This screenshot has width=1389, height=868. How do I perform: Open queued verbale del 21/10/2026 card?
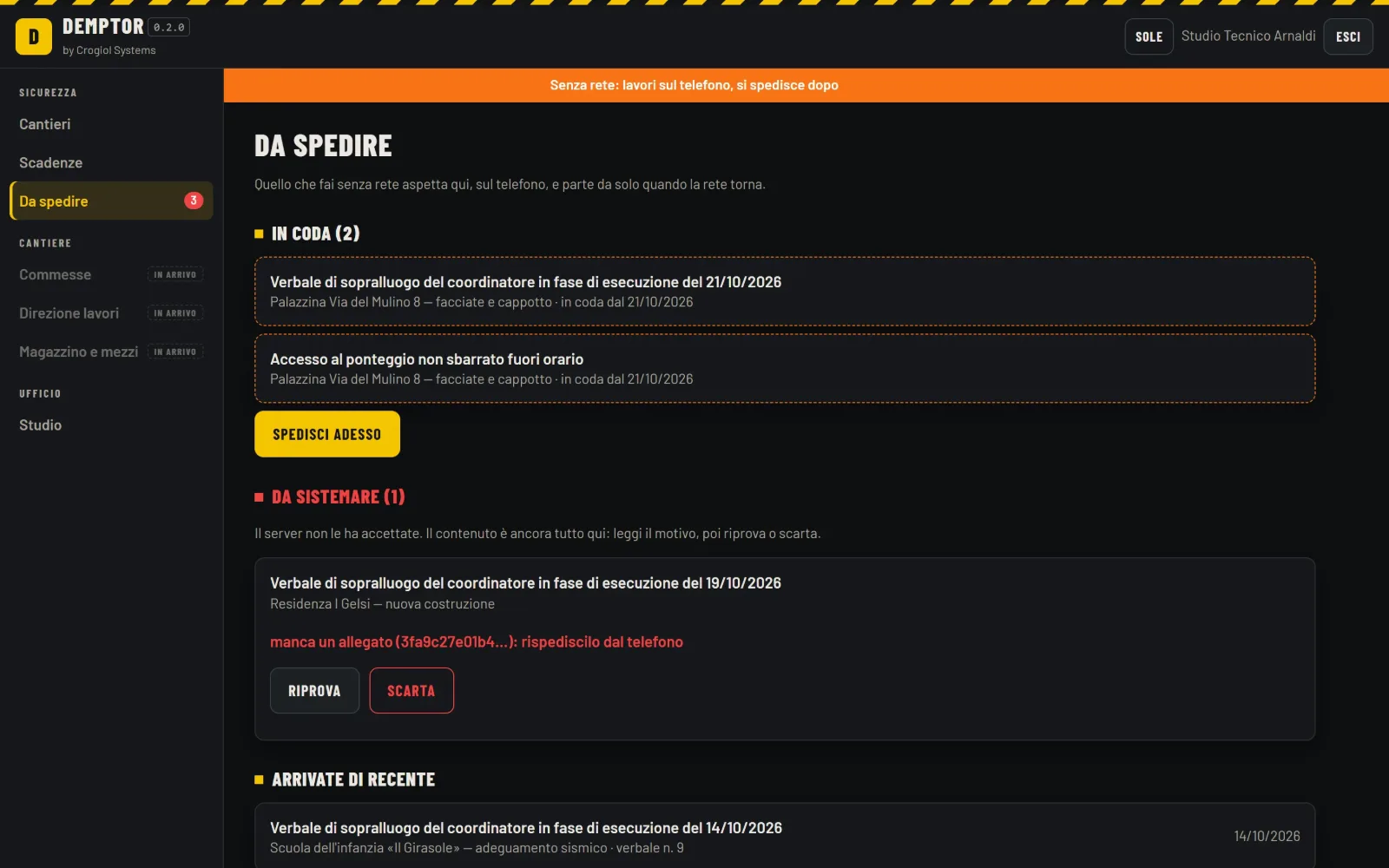(x=785, y=291)
